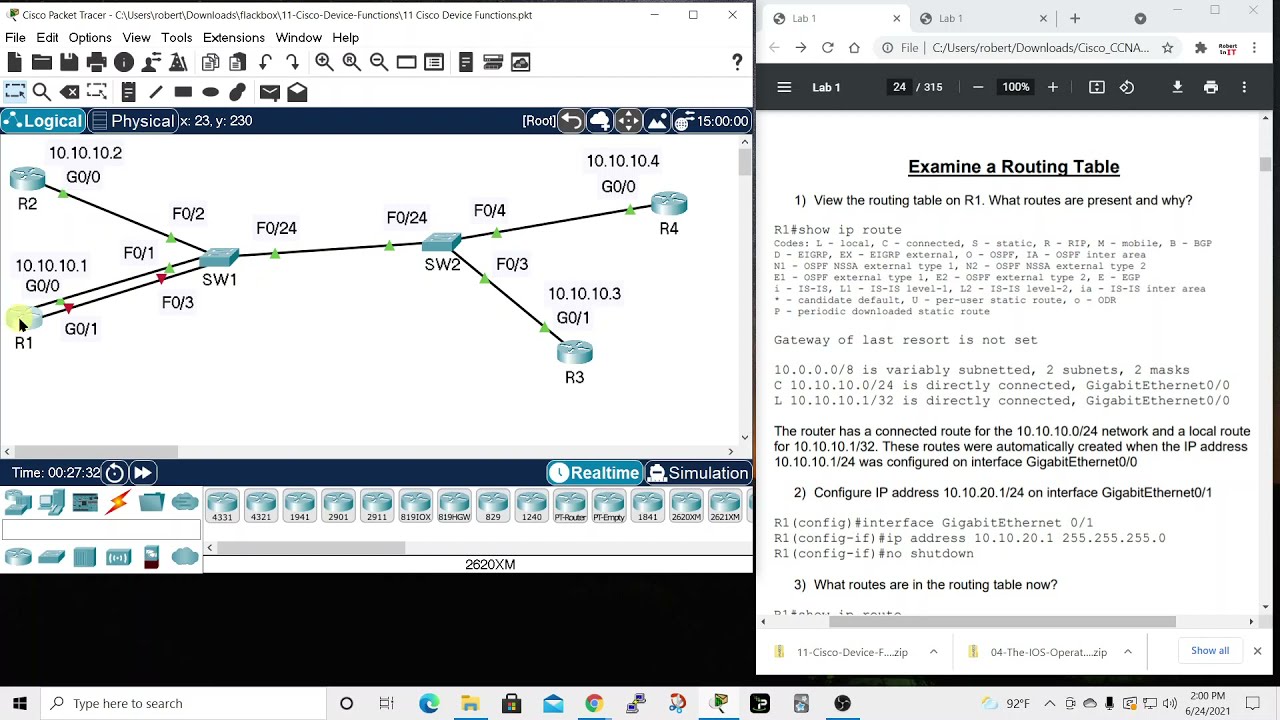Open the Extensions menu
1280x720 pixels.
pos(233,38)
